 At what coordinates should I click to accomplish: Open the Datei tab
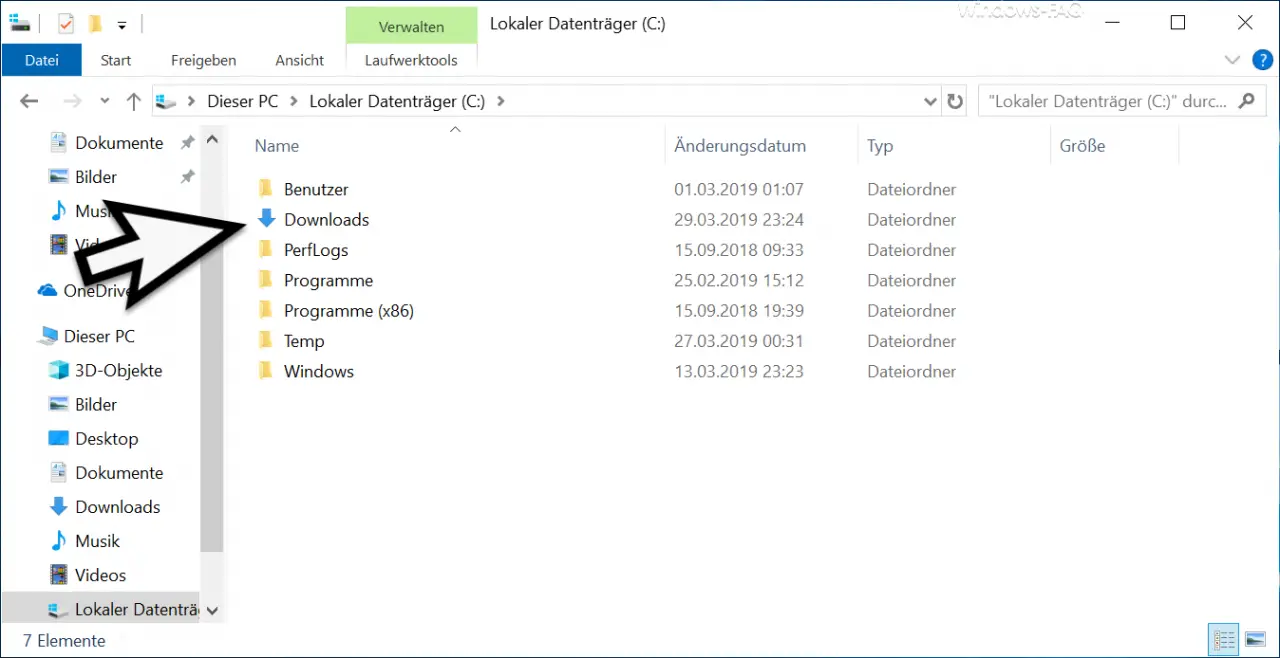(42, 60)
